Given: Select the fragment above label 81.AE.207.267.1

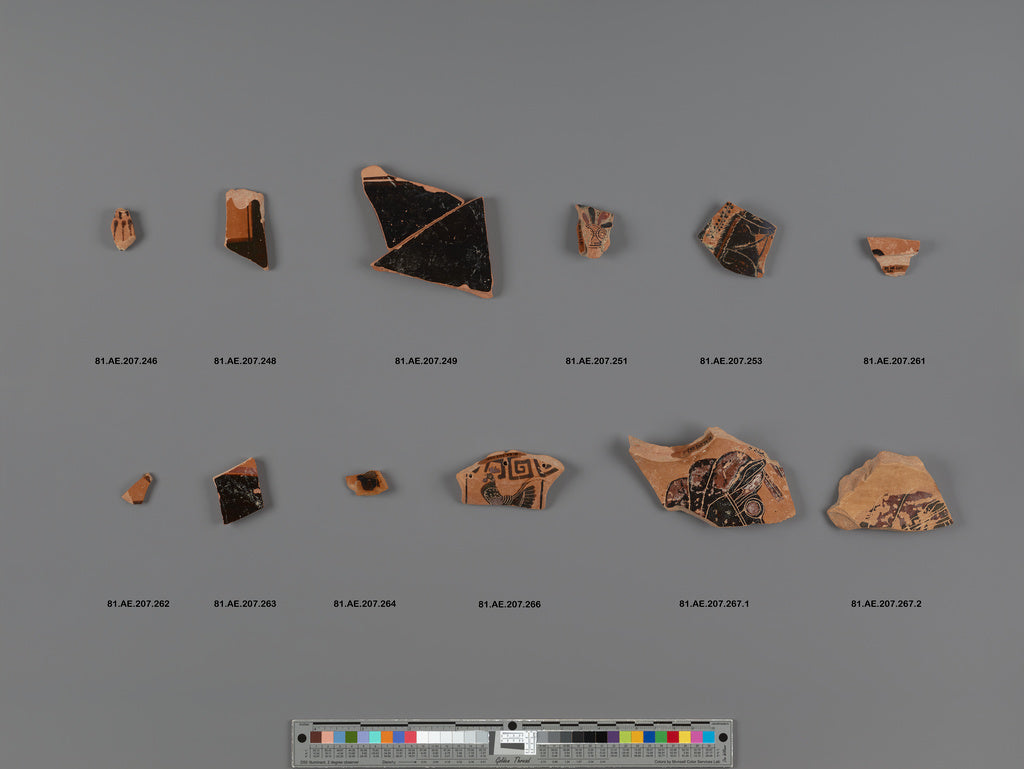Looking at the screenshot, I should pos(712,477).
